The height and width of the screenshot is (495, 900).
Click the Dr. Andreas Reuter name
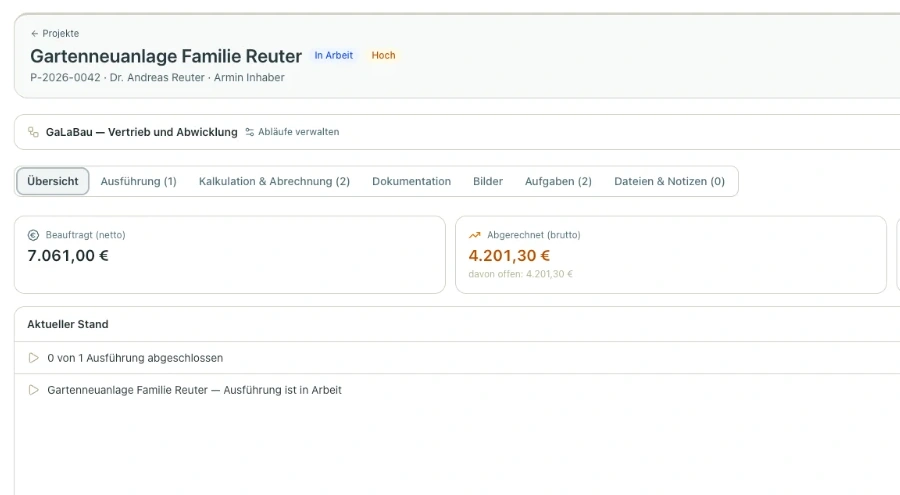[x=157, y=78]
